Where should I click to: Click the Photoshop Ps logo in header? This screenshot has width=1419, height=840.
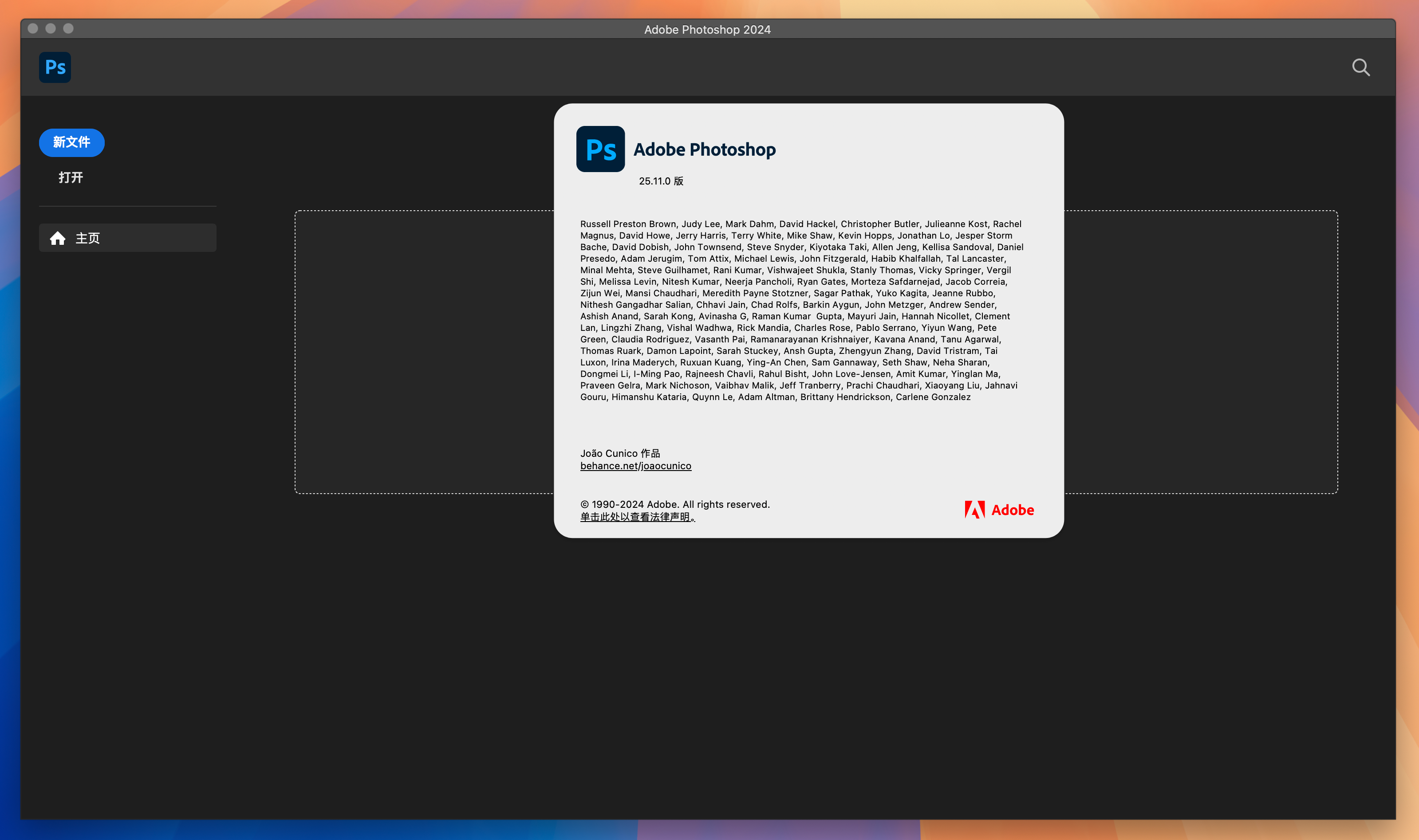[x=55, y=67]
